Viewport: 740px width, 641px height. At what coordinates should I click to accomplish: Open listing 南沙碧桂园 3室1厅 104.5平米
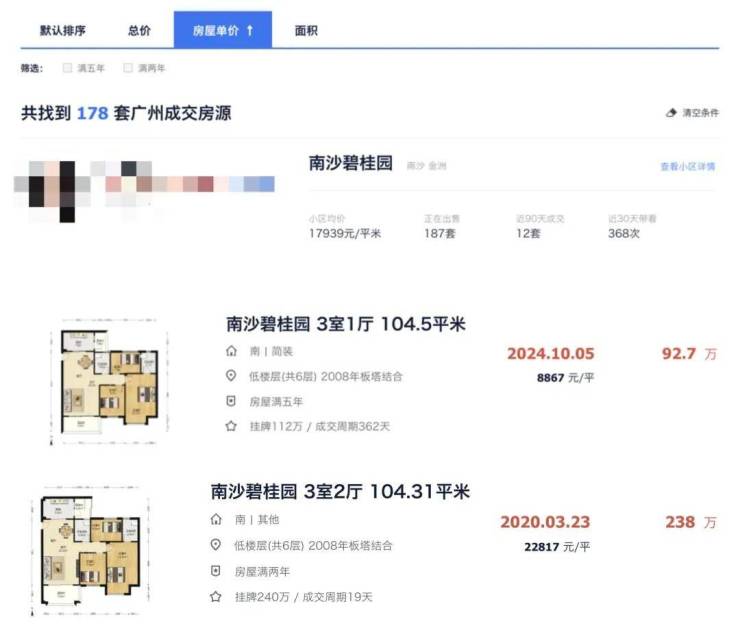[345, 324]
